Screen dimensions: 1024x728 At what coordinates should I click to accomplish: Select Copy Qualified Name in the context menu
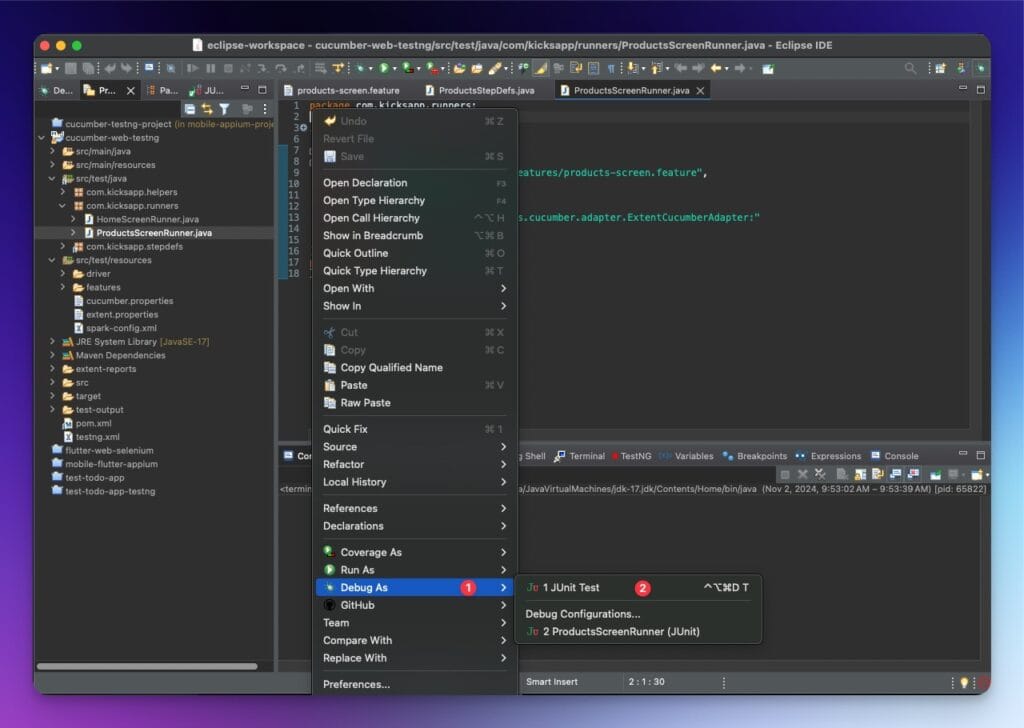point(414,368)
